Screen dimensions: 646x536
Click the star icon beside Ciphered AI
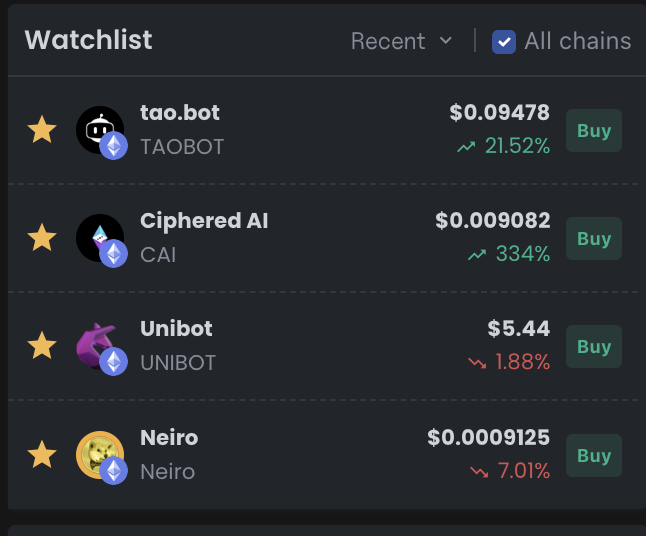(x=41, y=238)
